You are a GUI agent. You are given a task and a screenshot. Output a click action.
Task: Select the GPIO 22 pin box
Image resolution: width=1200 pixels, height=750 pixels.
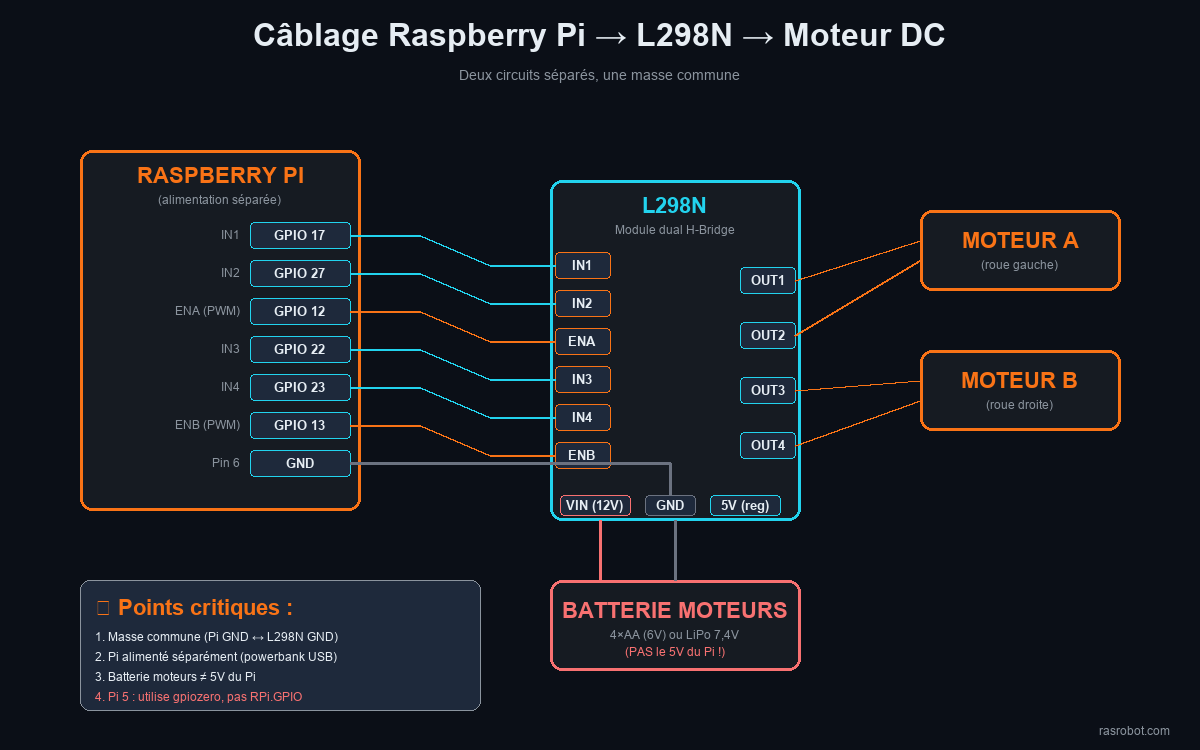click(x=300, y=349)
